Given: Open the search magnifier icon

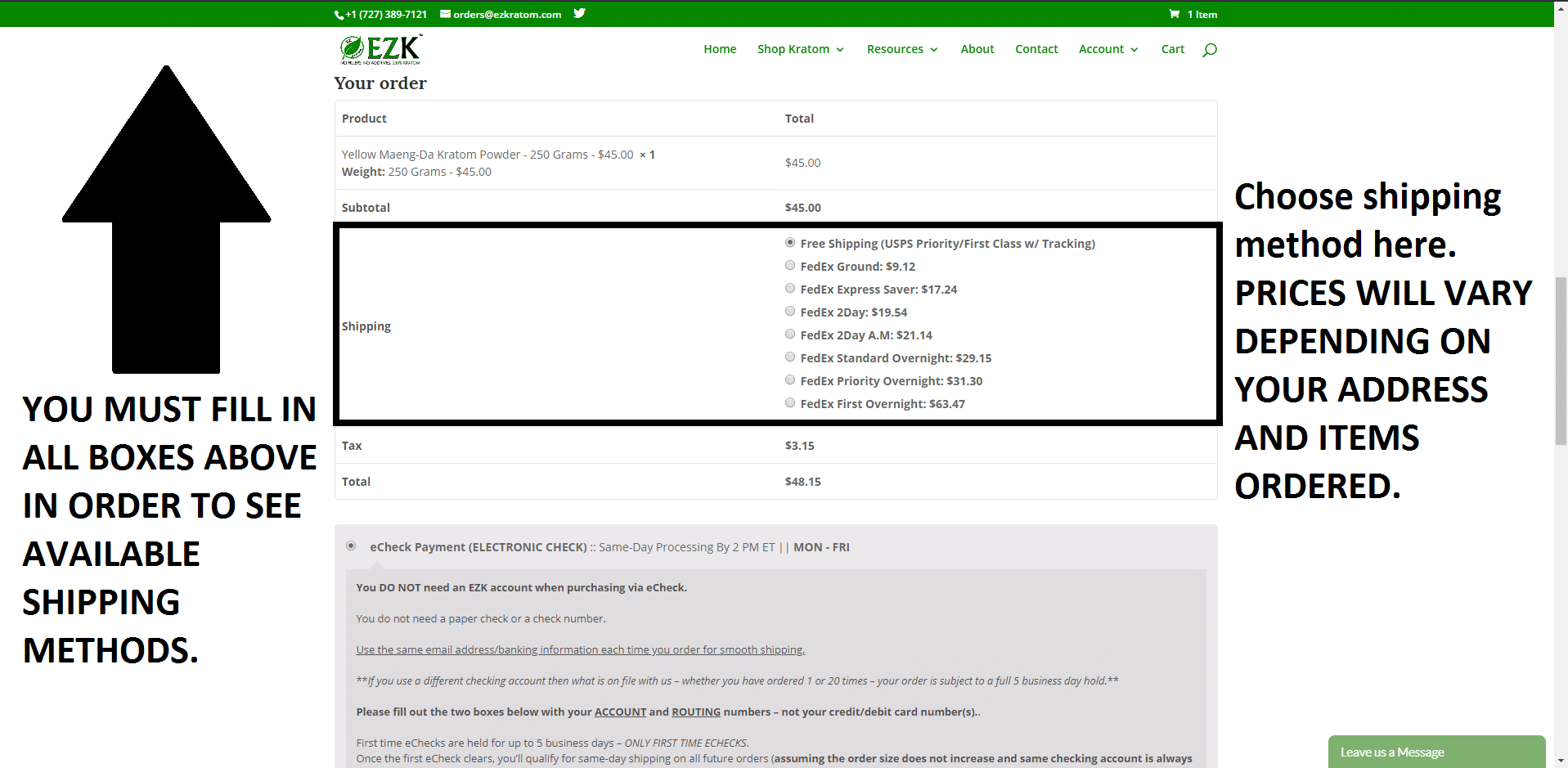Looking at the screenshot, I should click(x=1210, y=50).
